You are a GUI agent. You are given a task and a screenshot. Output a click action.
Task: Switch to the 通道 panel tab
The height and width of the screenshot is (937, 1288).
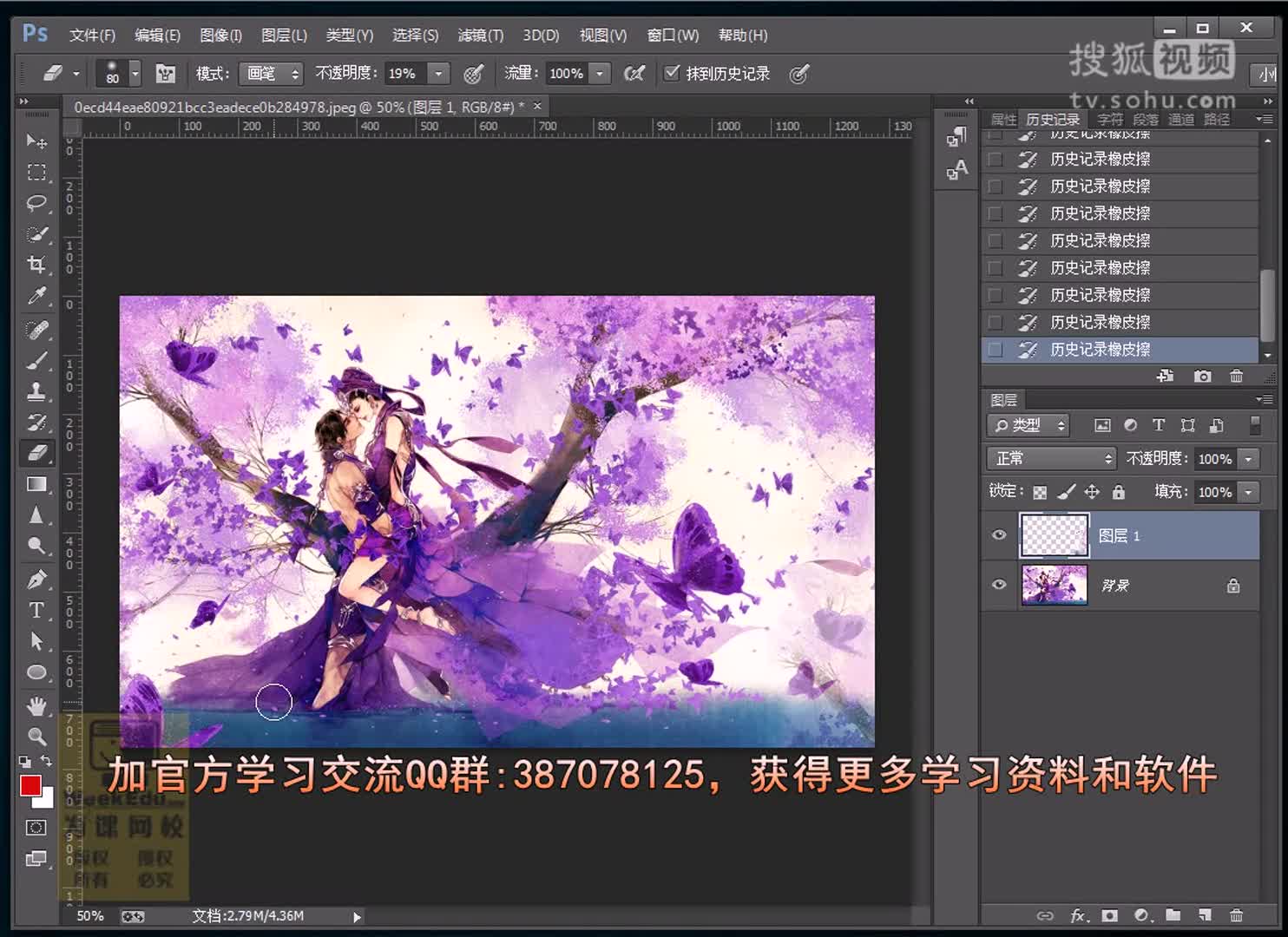(1181, 120)
